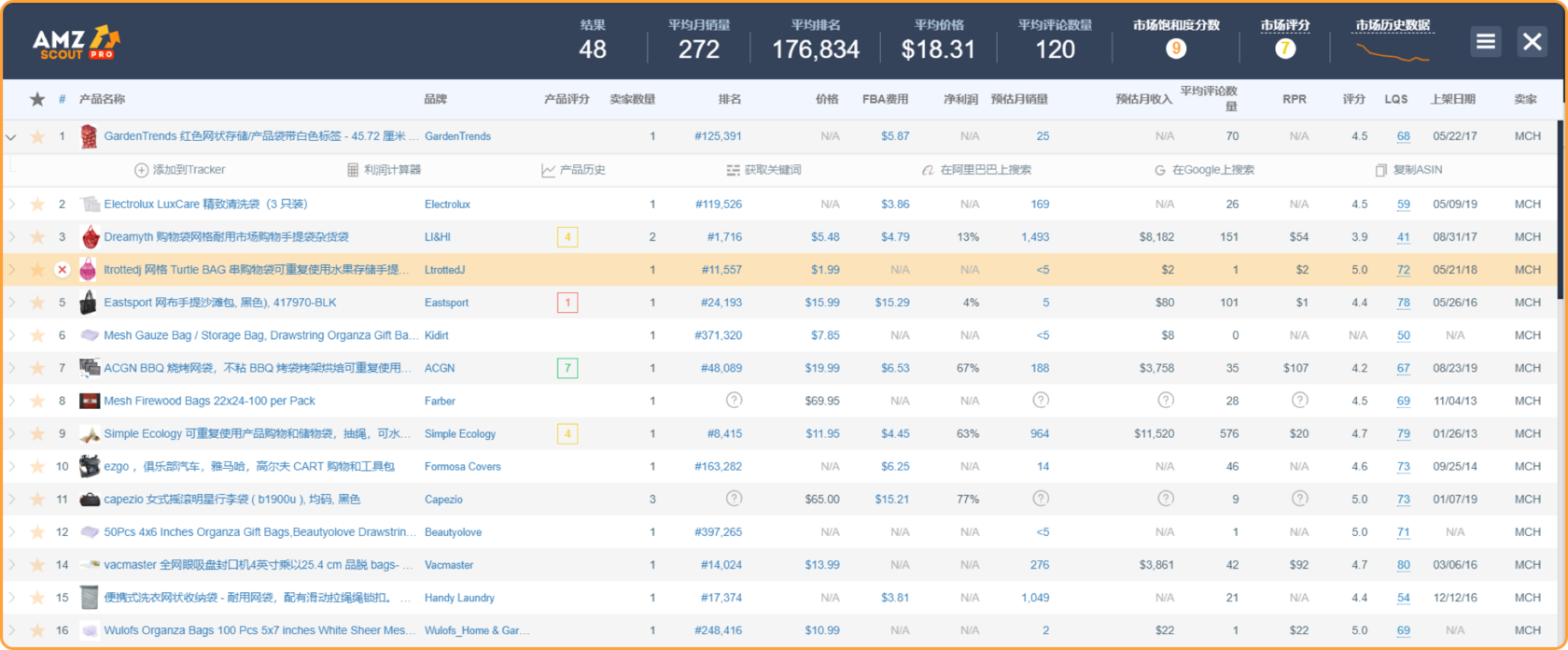Click RPR question mark icon on Mesh Firewood row
The image size is (1568, 650).
pos(1299,401)
